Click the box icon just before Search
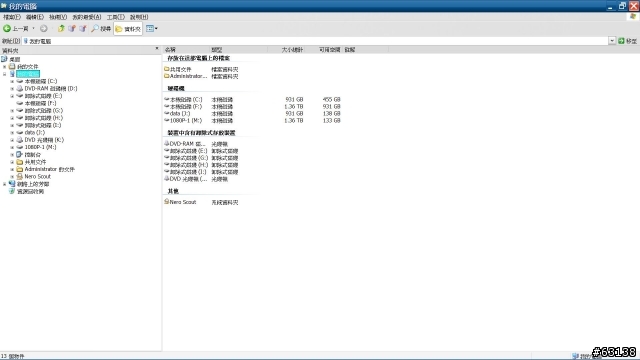Viewport: 640px width, 360px height. [x=83, y=29]
